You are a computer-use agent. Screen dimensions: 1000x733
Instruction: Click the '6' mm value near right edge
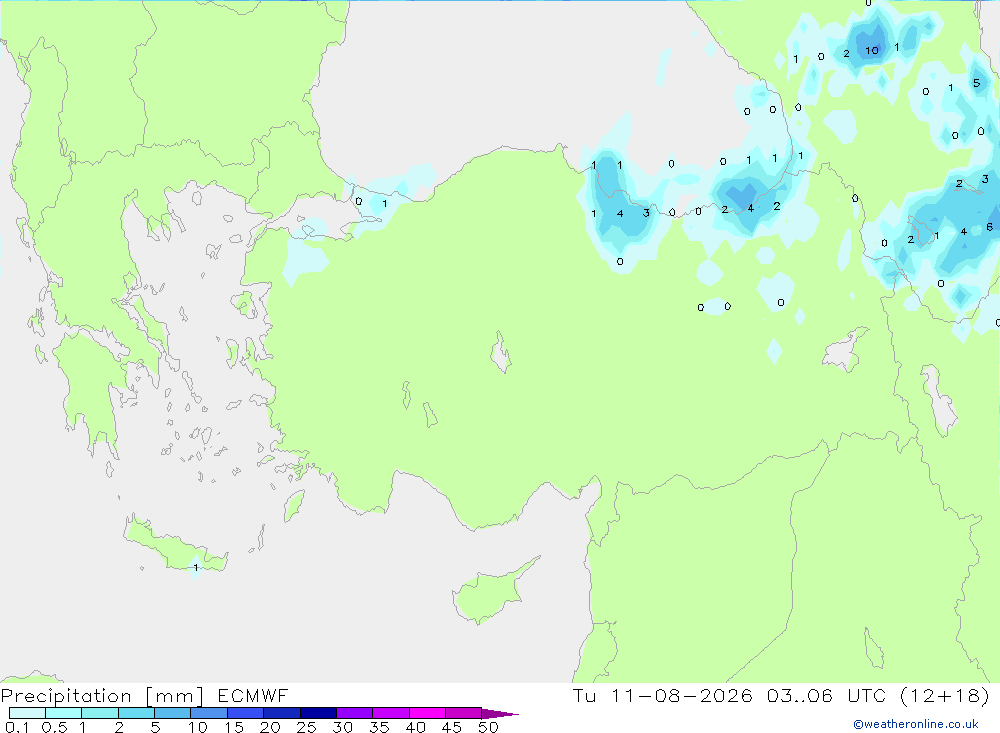(989, 226)
